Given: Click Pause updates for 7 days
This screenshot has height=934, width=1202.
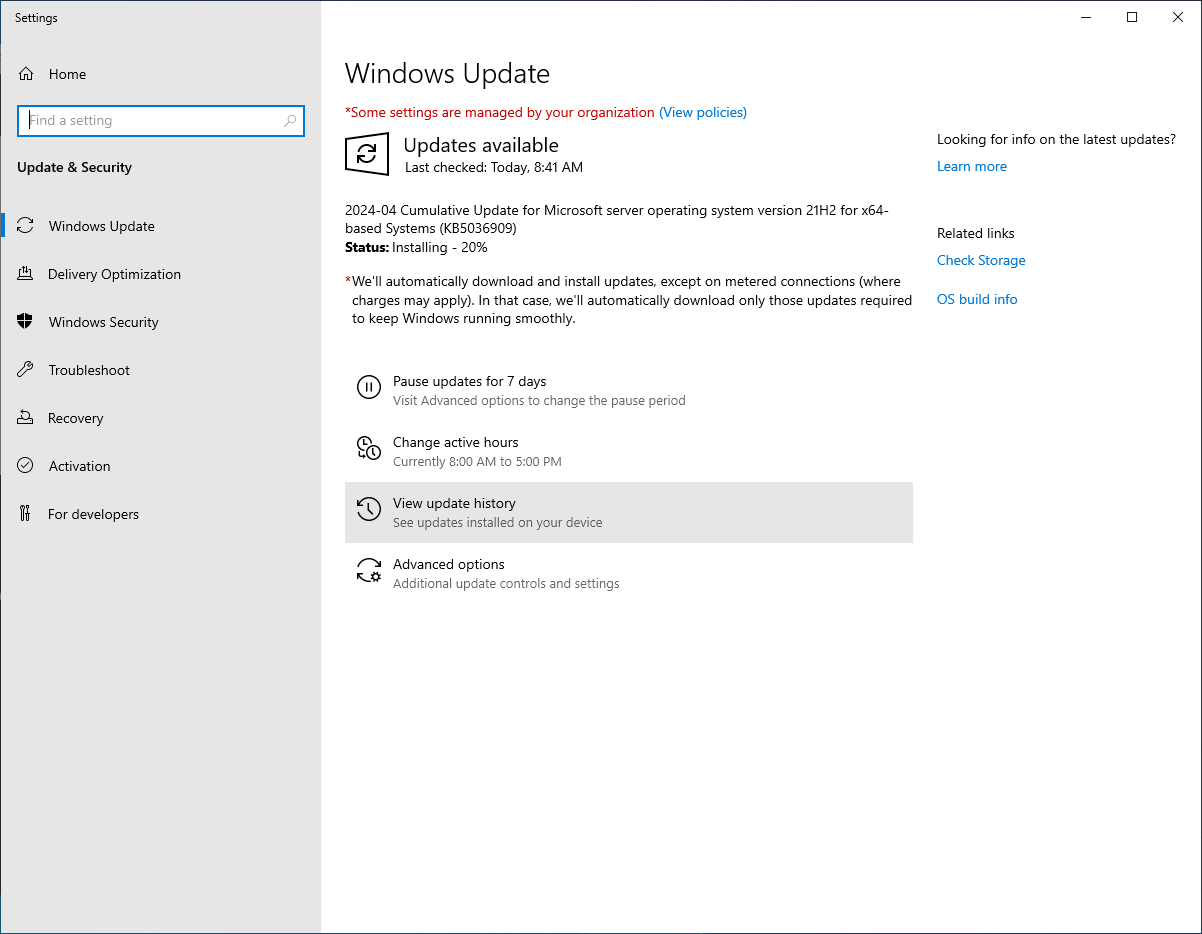Looking at the screenshot, I should pos(629,390).
